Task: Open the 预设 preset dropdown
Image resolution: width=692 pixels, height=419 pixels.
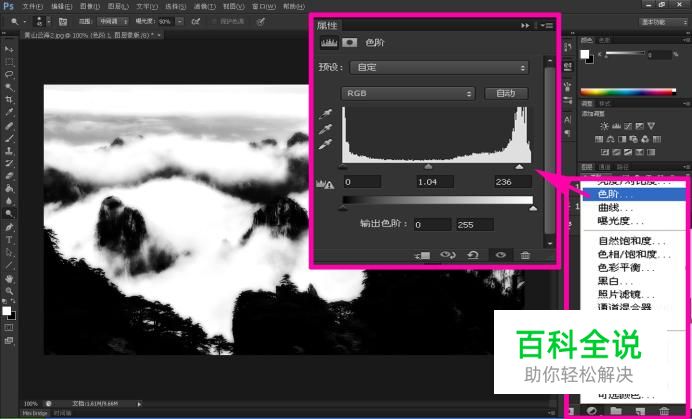Action: [x=439, y=68]
